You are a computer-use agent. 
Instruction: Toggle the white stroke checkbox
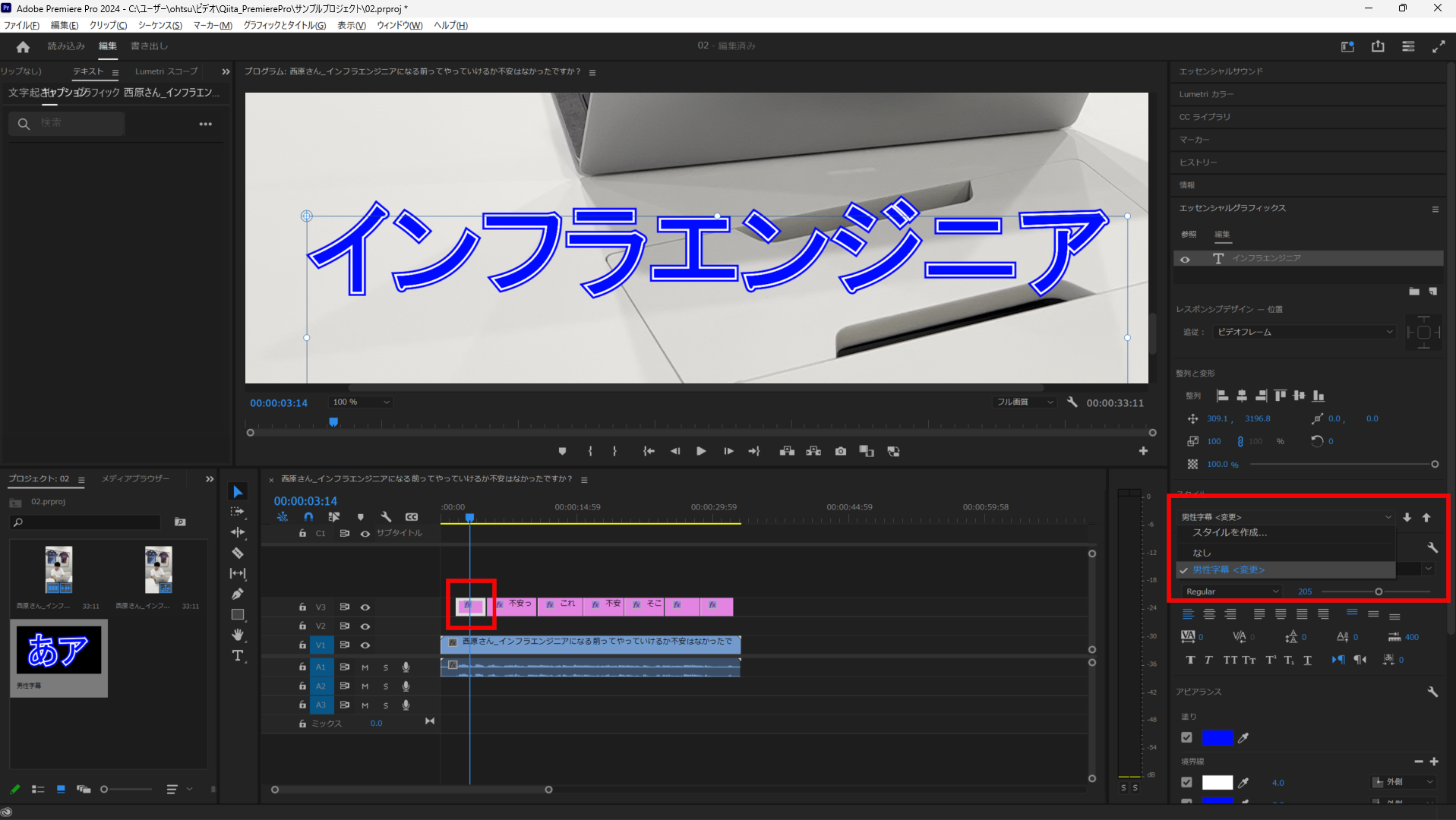[x=1186, y=782]
